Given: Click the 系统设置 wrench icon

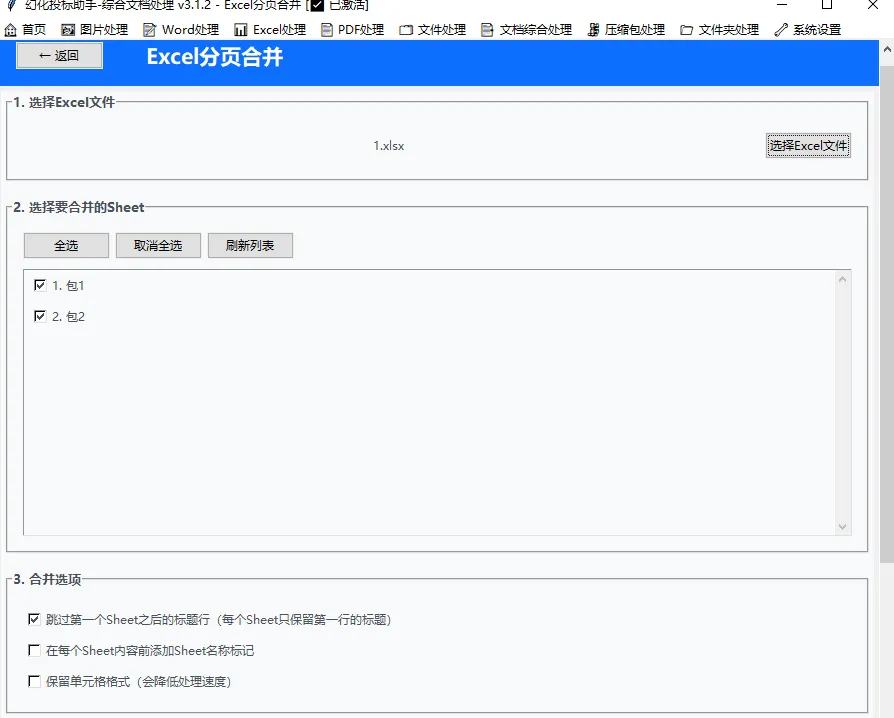Looking at the screenshot, I should click(781, 30).
